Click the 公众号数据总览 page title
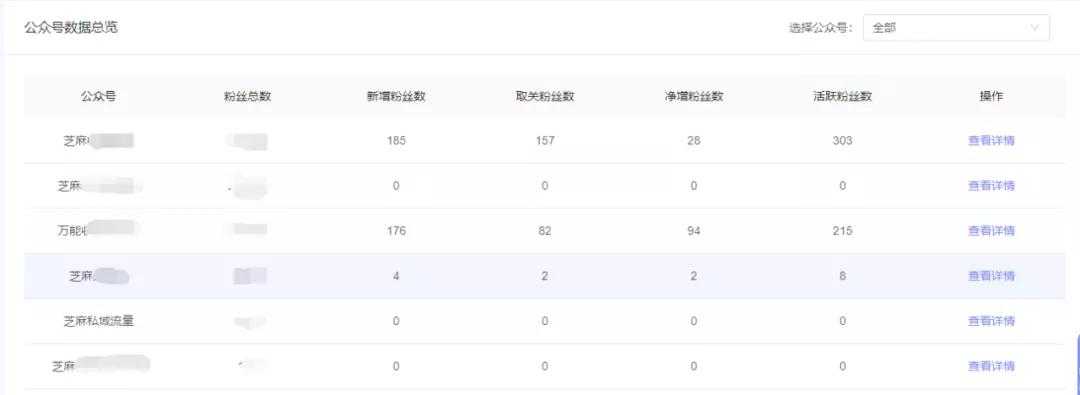Screen dimensions: 1080x395 (x=71, y=28)
